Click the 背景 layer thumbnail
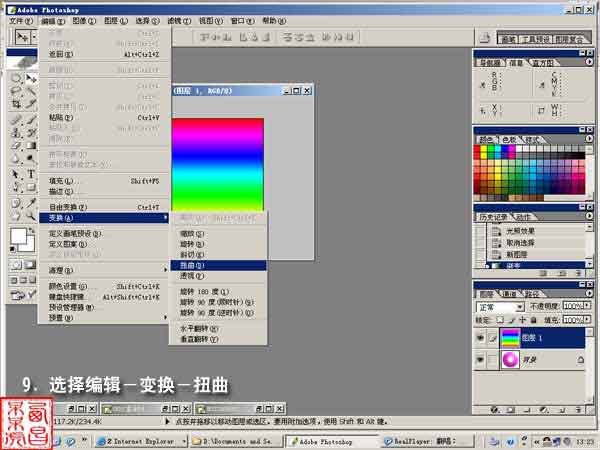This screenshot has height=450, width=600. click(510, 360)
